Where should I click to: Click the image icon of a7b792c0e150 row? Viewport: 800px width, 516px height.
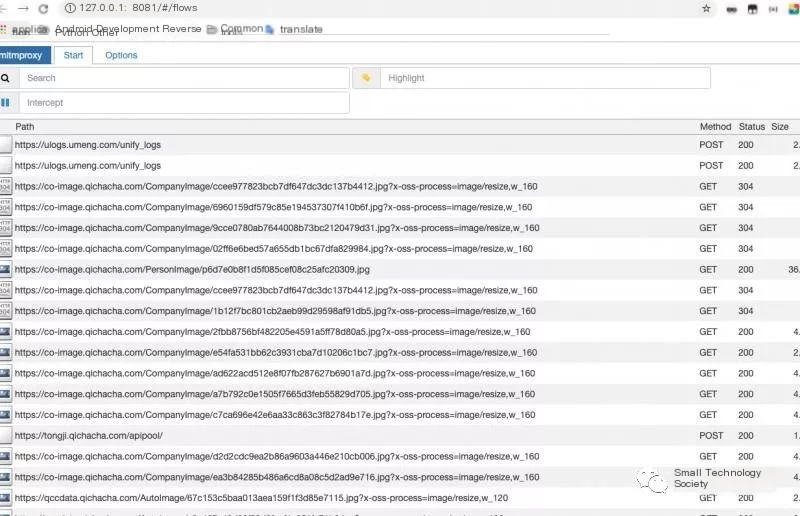coord(5,394)
